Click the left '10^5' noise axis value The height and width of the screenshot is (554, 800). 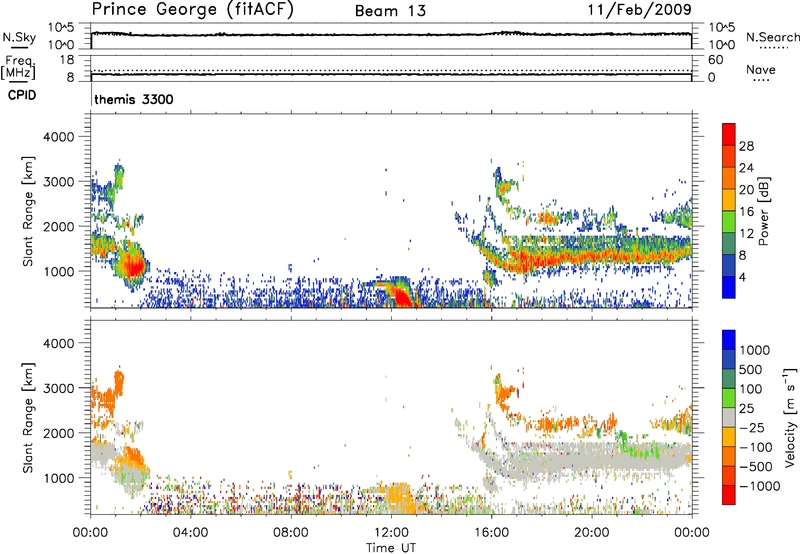[x=62, y=28]
